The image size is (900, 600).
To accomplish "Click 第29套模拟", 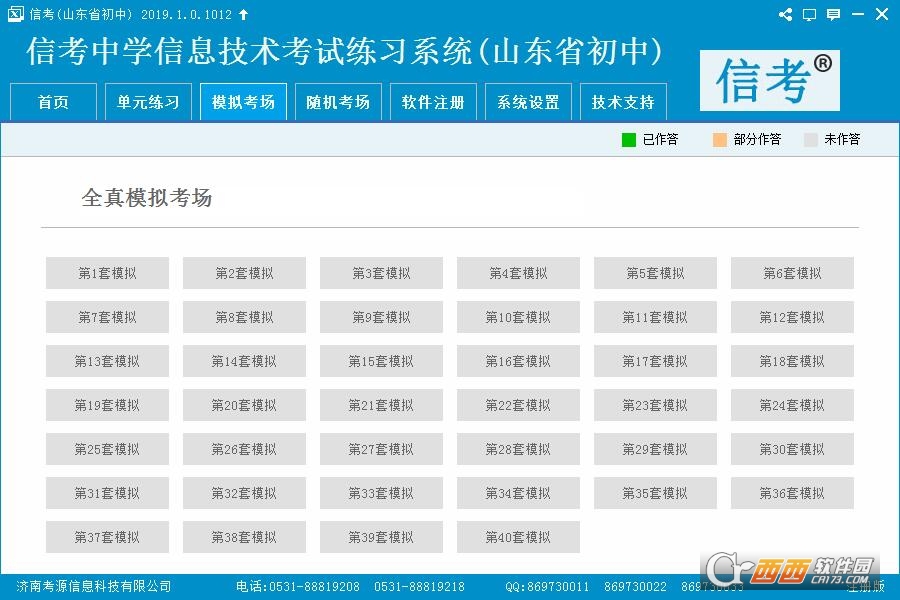I will pyautogui.click(x=655, y=449).
